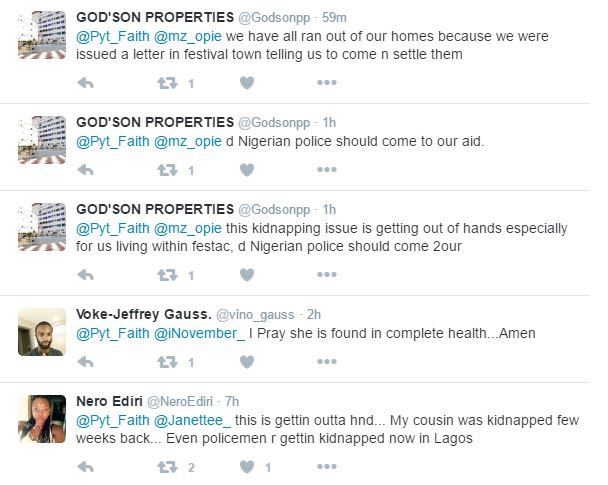
Task: Open Voke-Jeffrey Gauss's profile picture
Action: [42, 331]
